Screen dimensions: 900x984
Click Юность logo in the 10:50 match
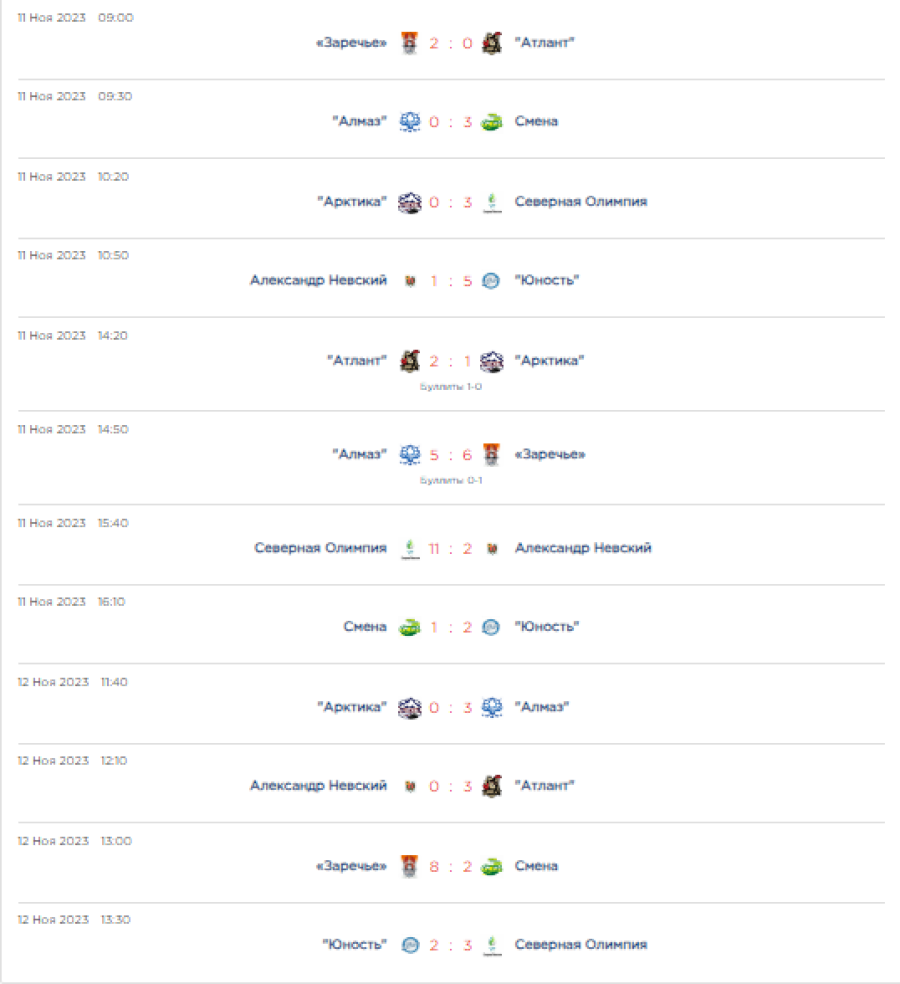tap(491, 281)
